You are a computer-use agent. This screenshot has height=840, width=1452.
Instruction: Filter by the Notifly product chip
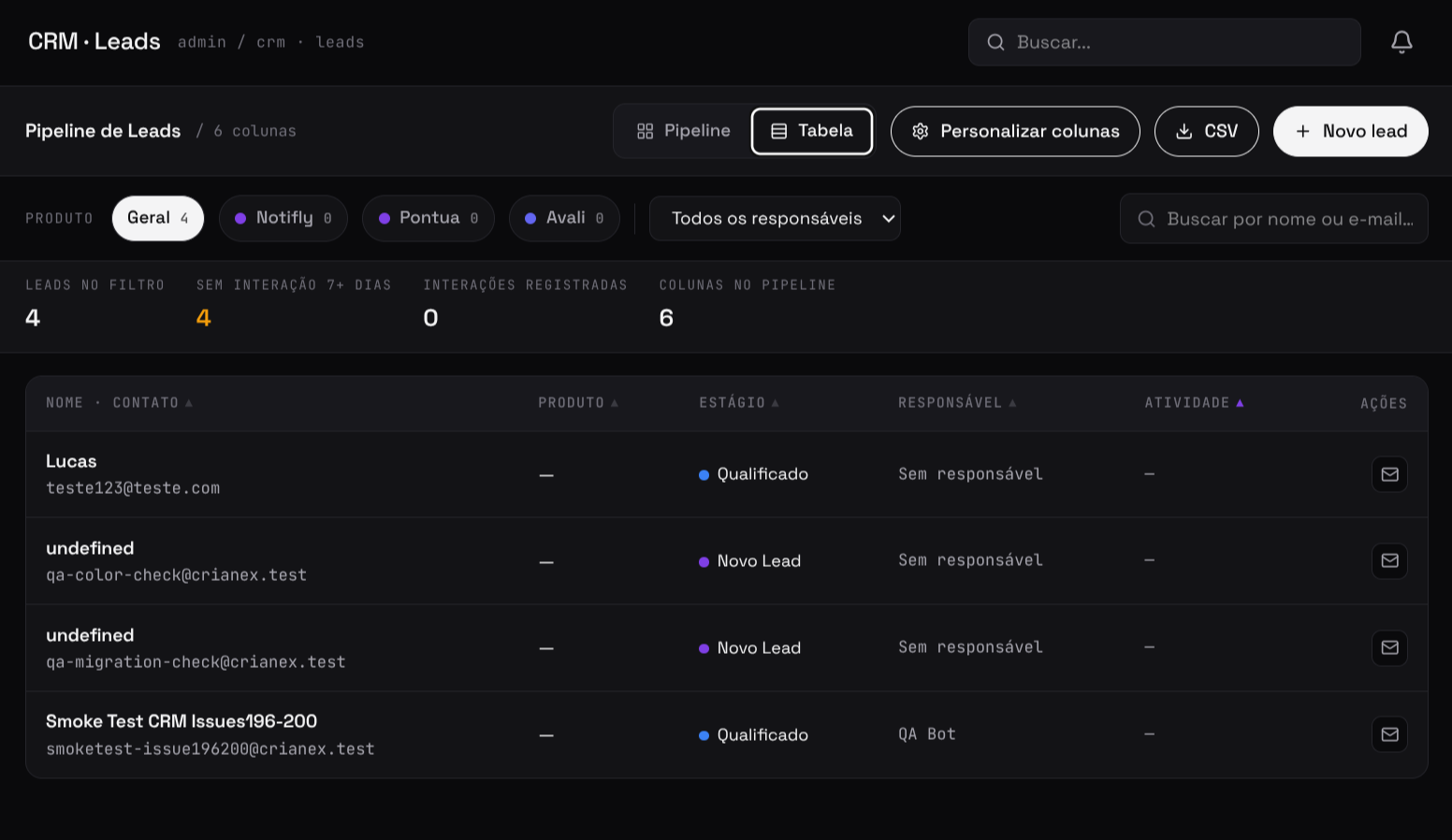[x=283, y=218]
